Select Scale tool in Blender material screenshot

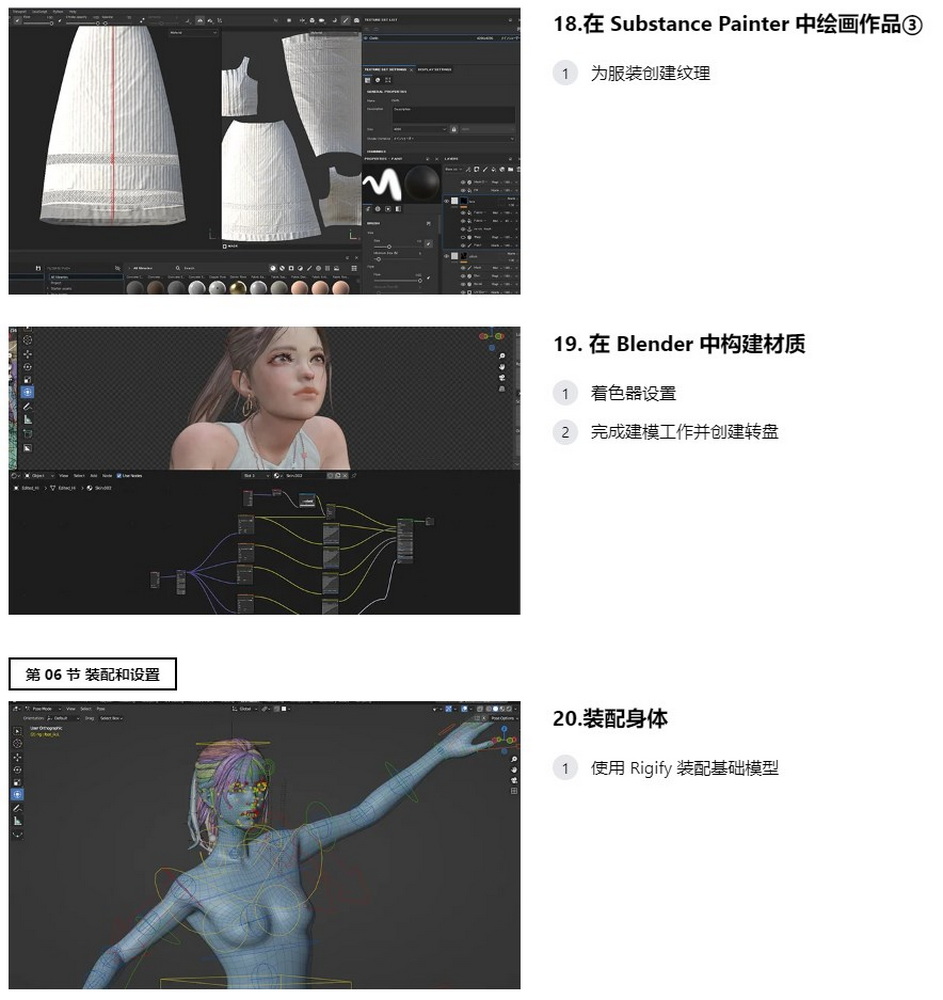tap(27, 379)
